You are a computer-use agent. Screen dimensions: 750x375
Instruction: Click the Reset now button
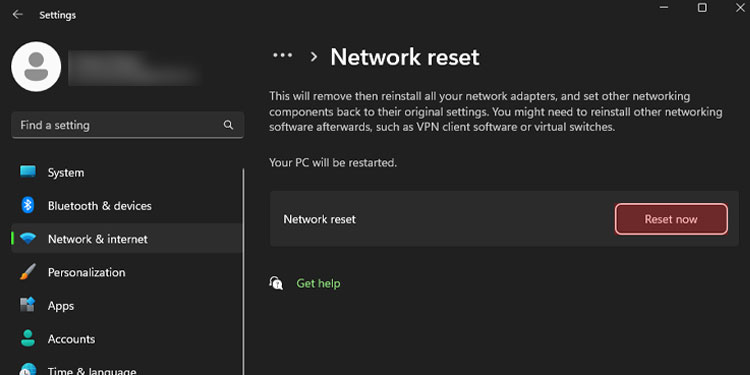pyautogui.click(x=671, y=219)
